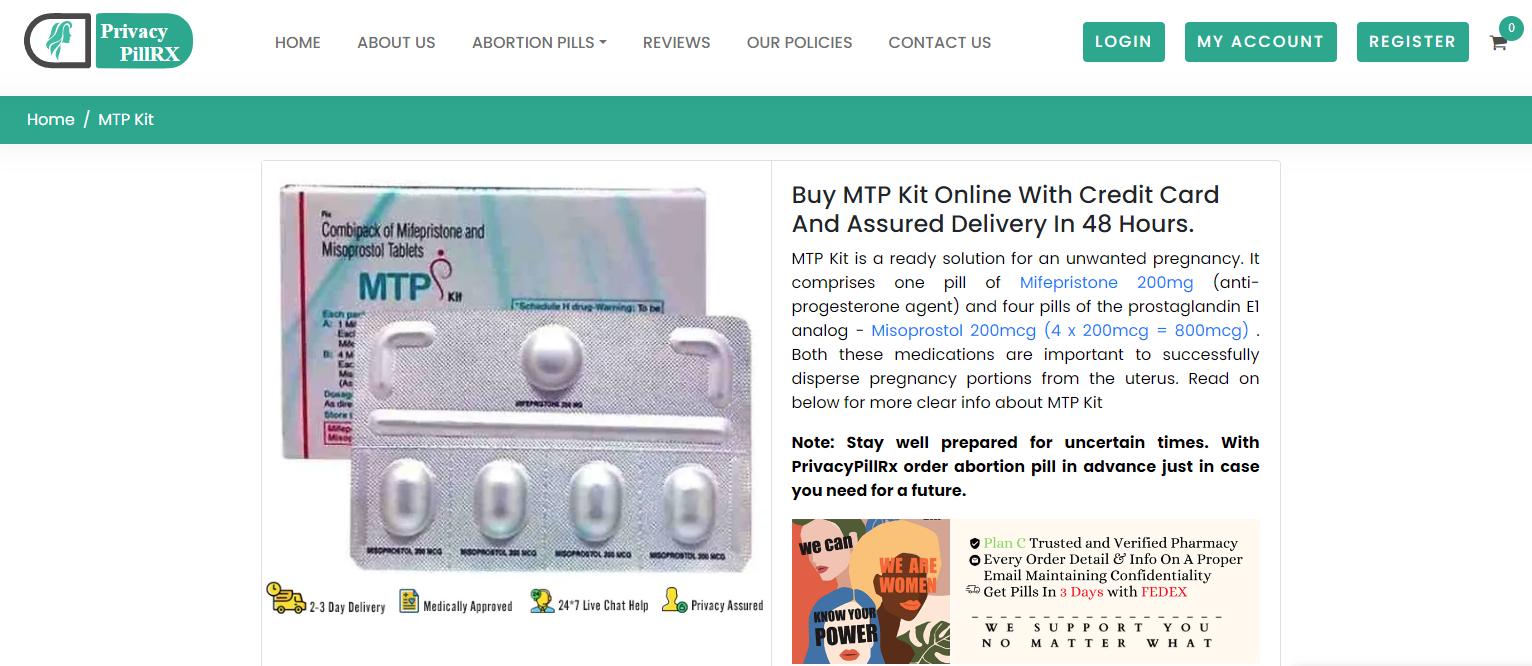1532x666 pixels.
Task: Open Our Policies in the navigation
Action: coord(799,42)
